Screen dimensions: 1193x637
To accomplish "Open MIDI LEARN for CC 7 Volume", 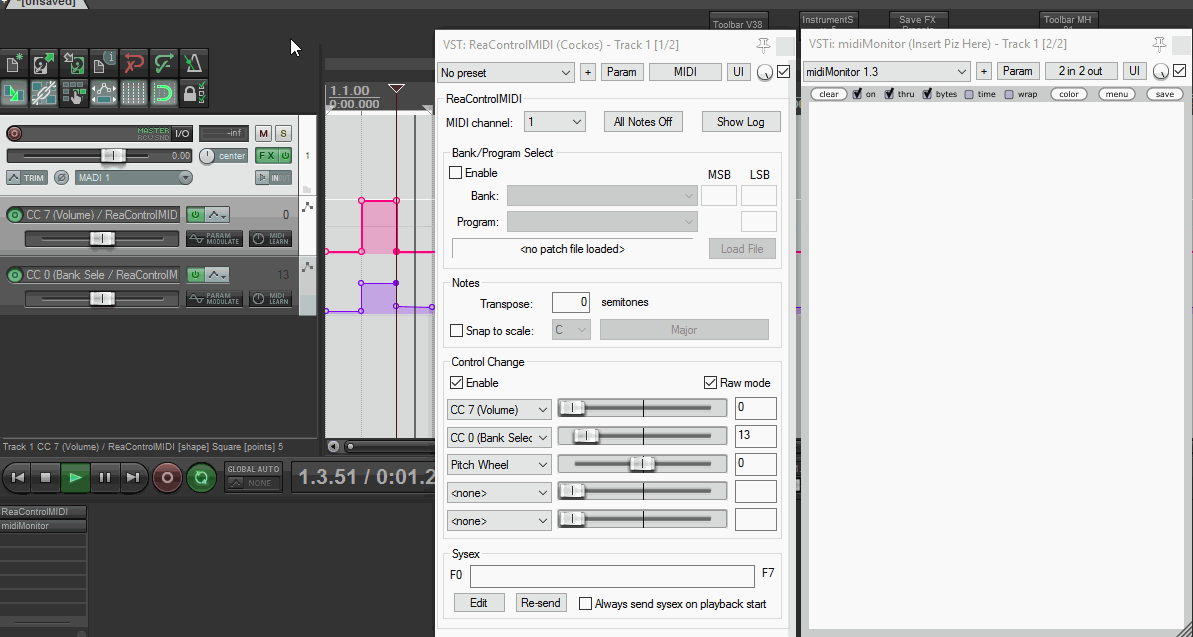I will (270, 238).
